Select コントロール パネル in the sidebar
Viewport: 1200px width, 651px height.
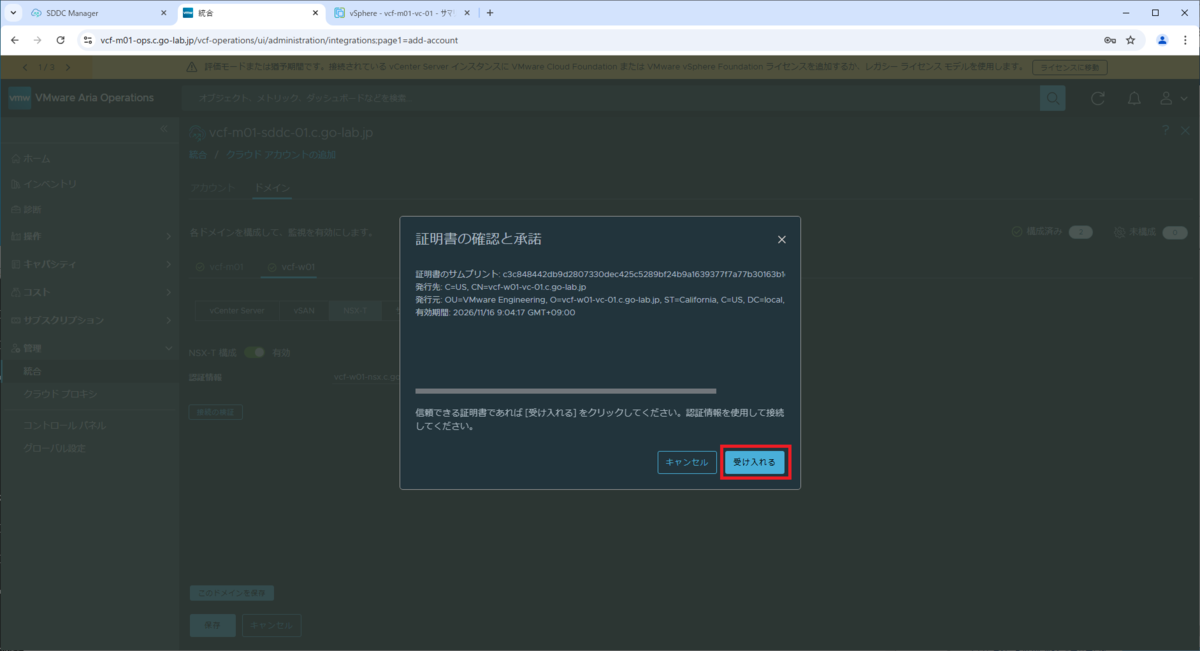pyautogui.click(x=64, y=425)
